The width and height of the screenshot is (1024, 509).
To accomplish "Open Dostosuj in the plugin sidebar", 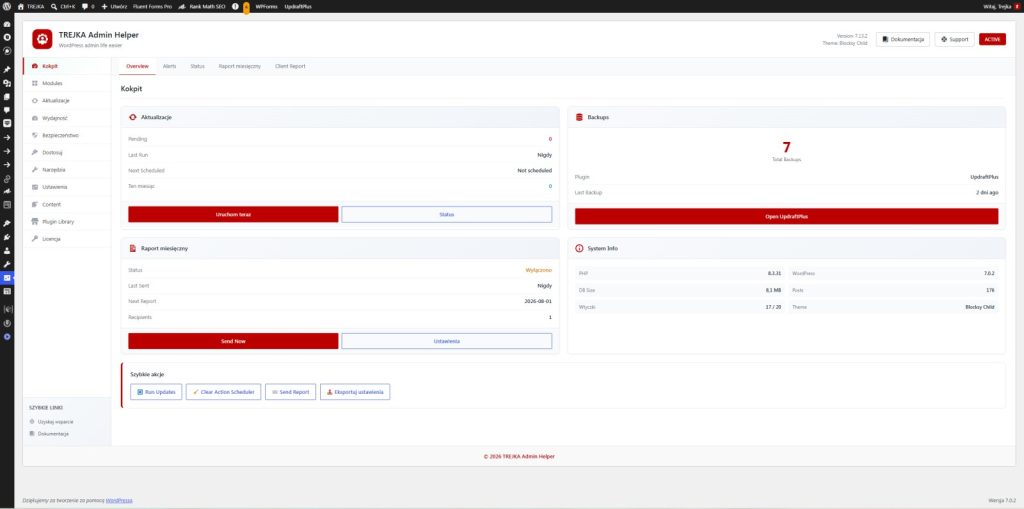I will [x=67, y=152].
